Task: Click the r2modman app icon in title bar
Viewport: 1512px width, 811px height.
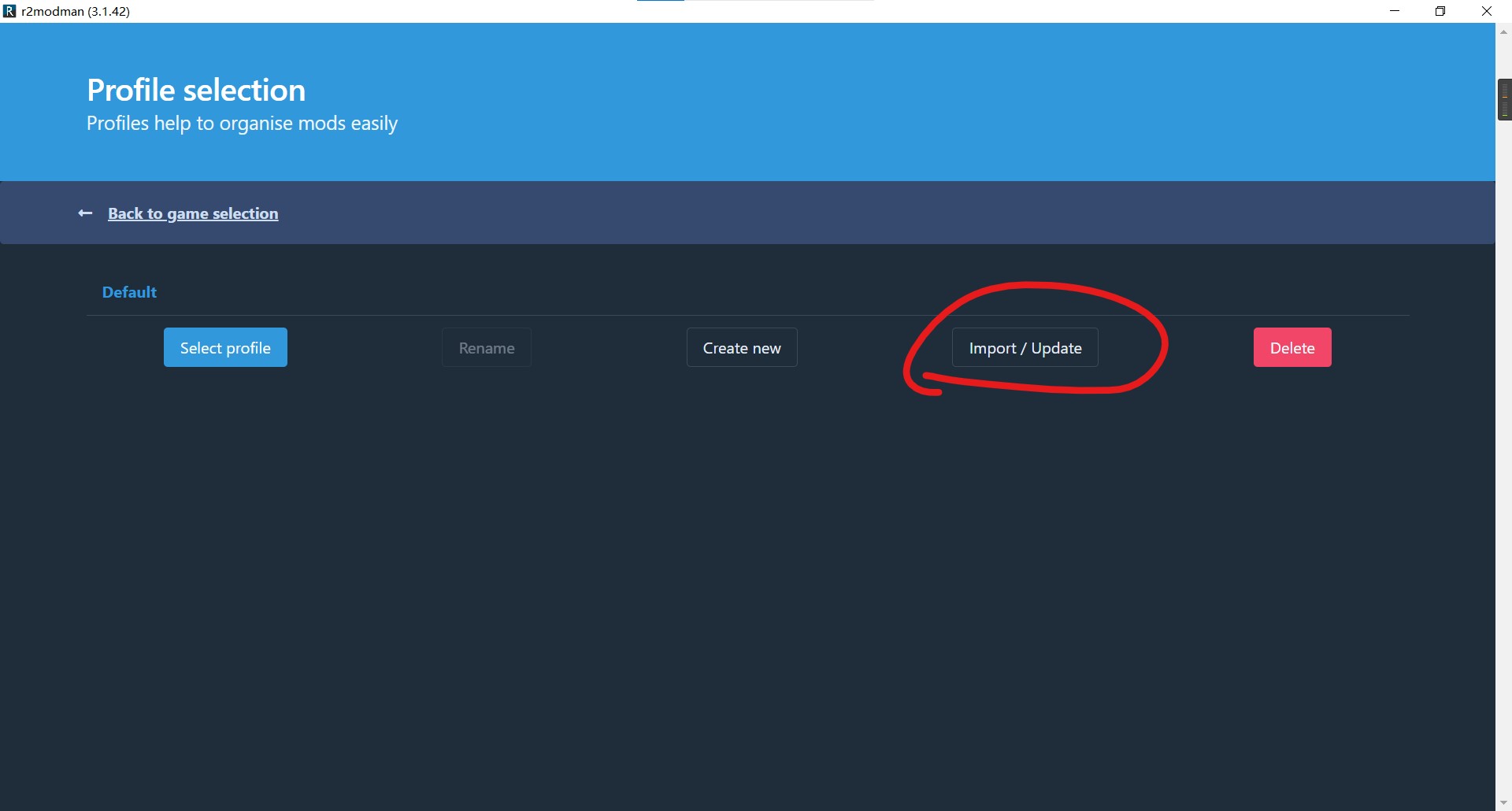Action: 9,11
